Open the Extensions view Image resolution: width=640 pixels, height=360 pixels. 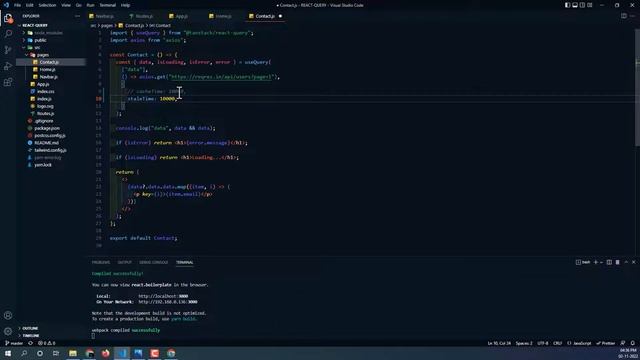[x=8, y=82]
